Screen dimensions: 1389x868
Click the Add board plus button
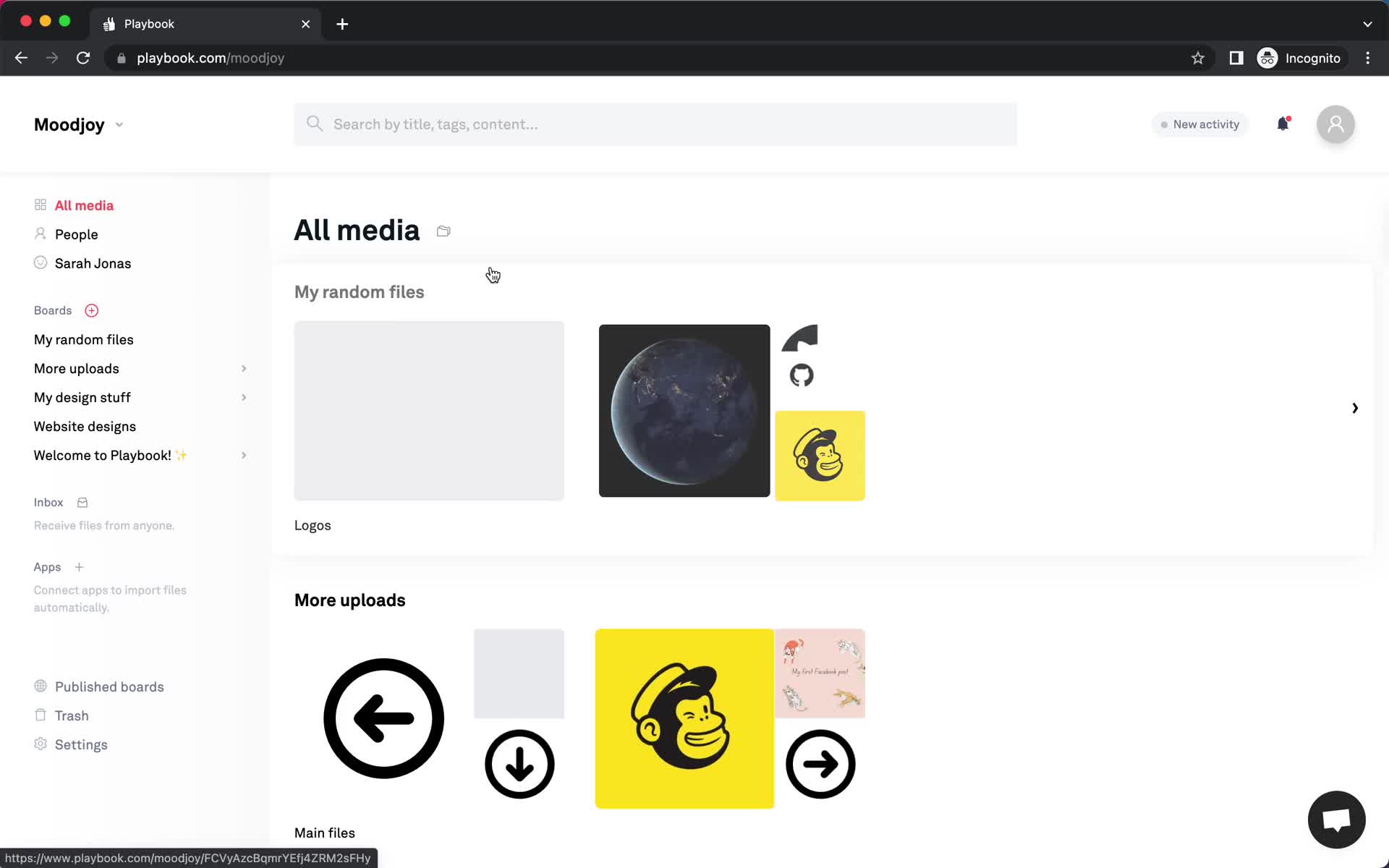[x=91, y=310]
